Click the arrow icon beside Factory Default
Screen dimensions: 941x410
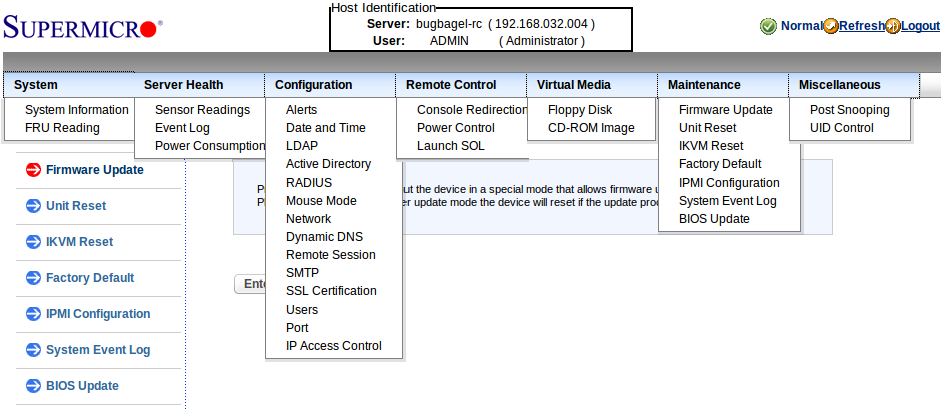(31, 278)
